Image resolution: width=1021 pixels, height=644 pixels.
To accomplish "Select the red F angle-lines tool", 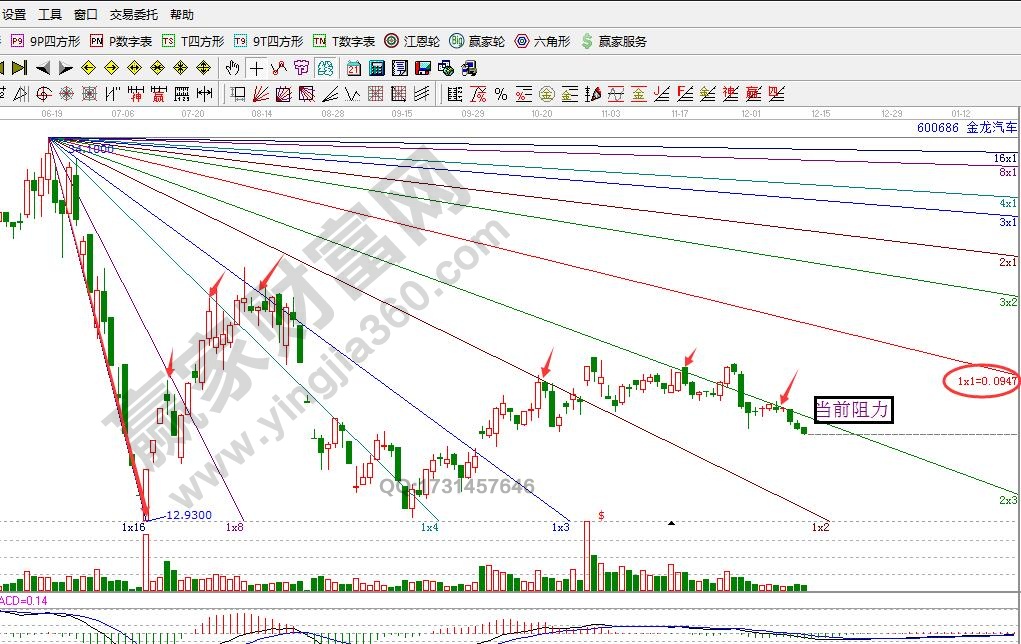I will click(x=684, y=94).
